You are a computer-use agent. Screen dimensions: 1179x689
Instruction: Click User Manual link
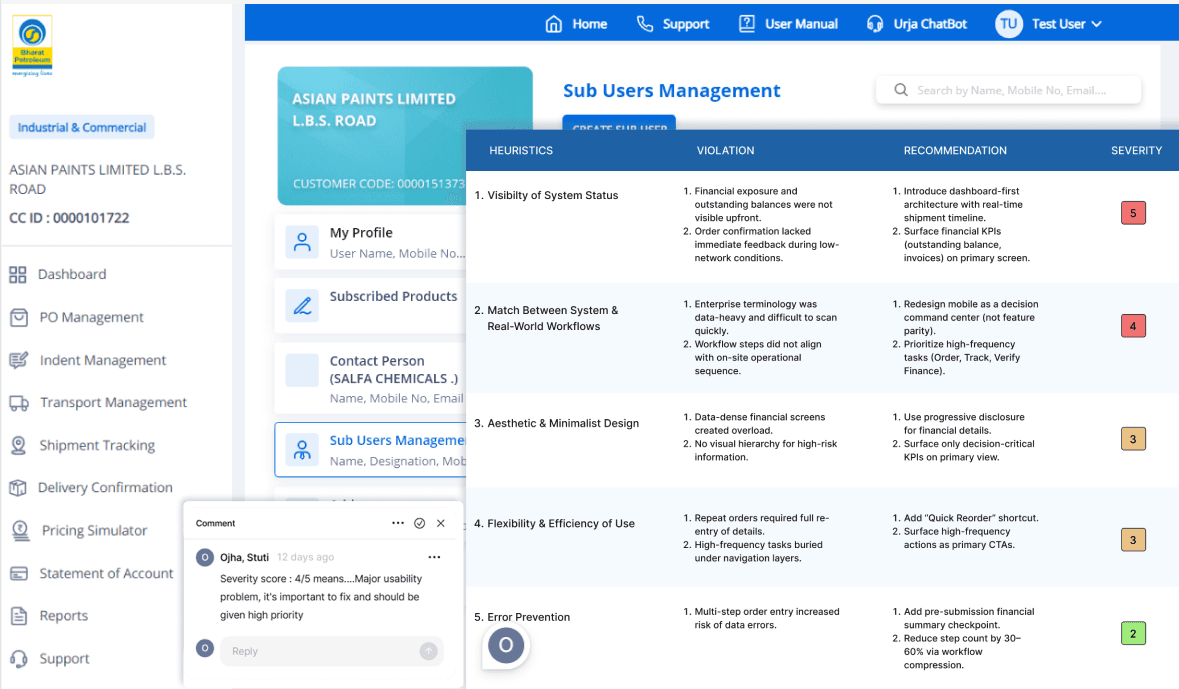(x=802, y=24)
